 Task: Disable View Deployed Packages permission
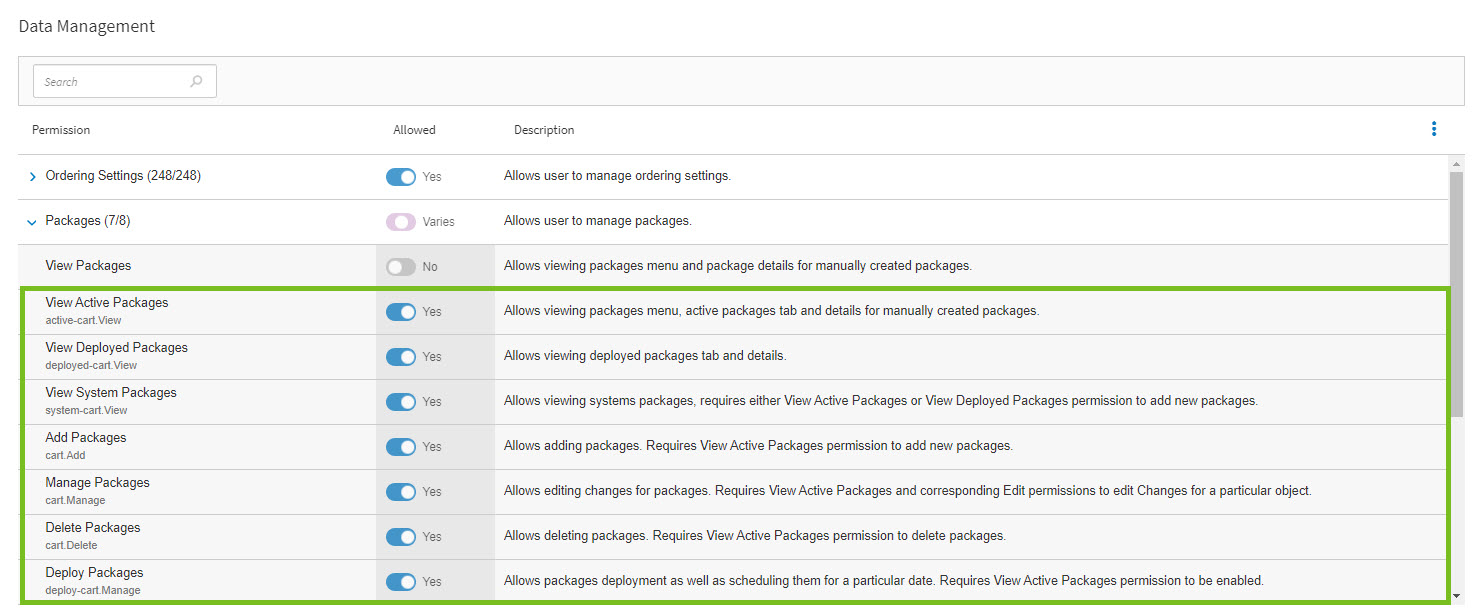401,356
